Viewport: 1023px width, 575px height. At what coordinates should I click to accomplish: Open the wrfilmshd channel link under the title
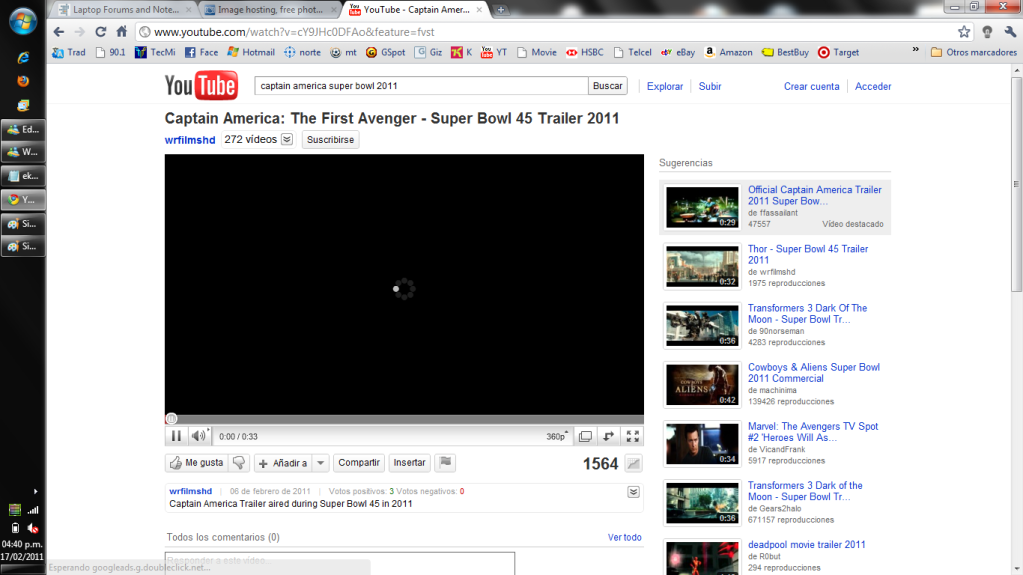[190, 140]
